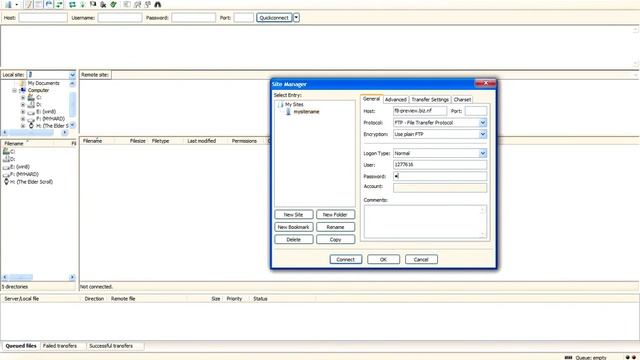Expand the D: drive tree node

23,104
